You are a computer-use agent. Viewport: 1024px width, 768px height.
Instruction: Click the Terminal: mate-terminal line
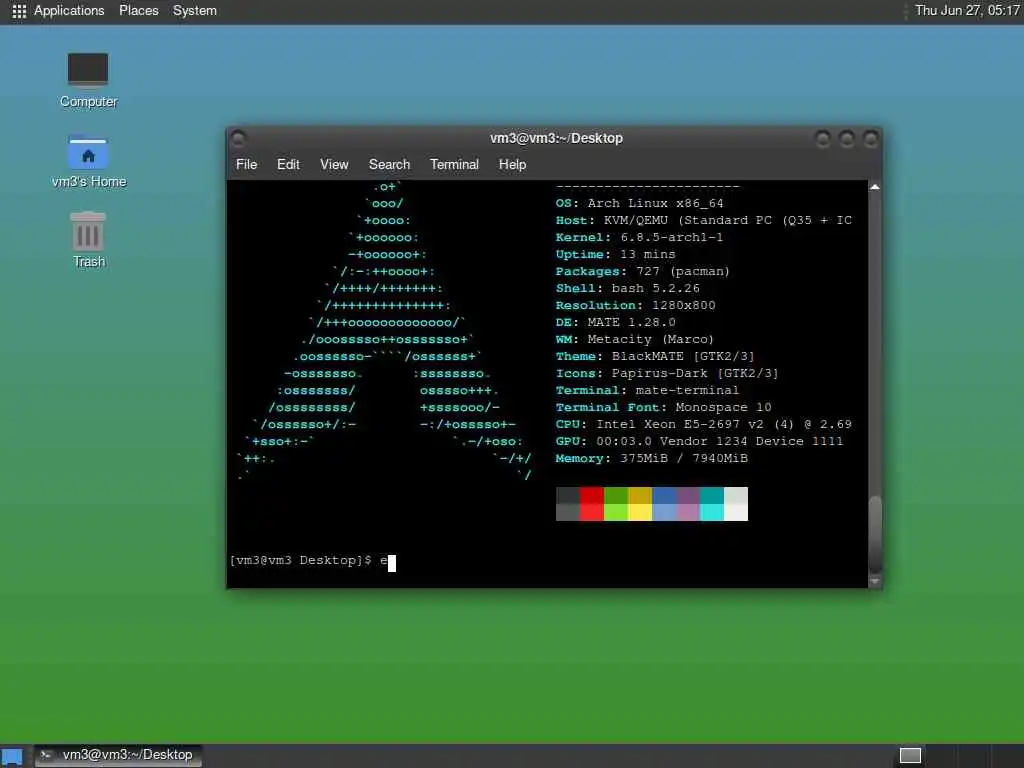pos(647,390)
